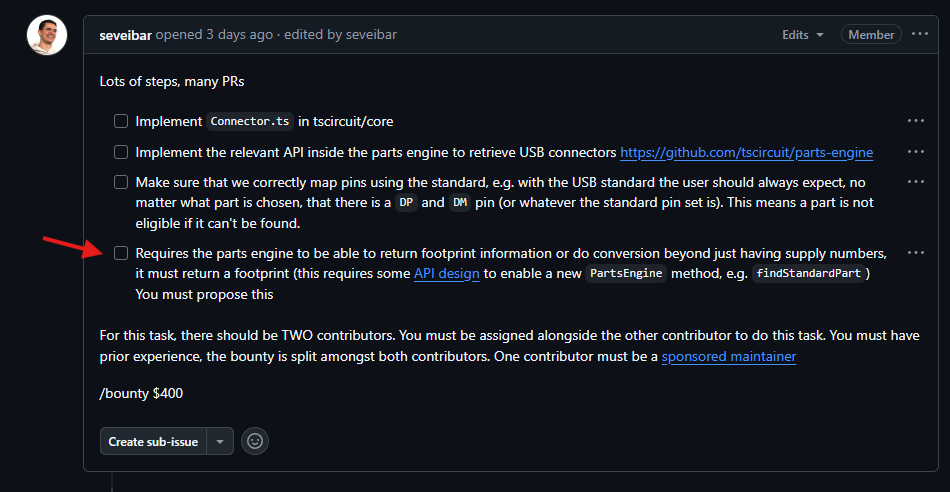Check the parts engine USB connectors checkbox
This screenshot has height=492, width=950.
point(121,153)
